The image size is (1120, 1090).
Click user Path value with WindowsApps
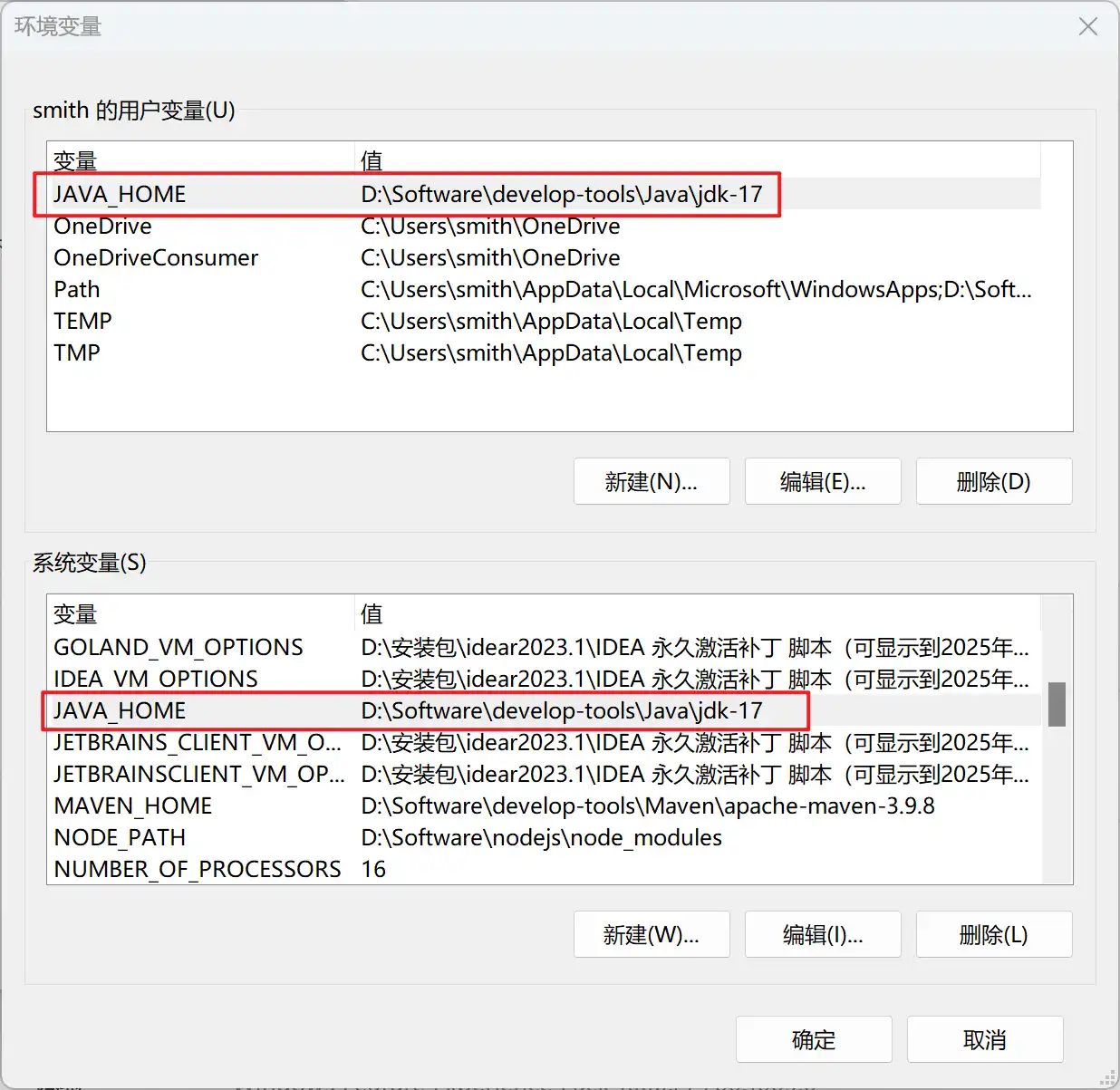(696, 289)
